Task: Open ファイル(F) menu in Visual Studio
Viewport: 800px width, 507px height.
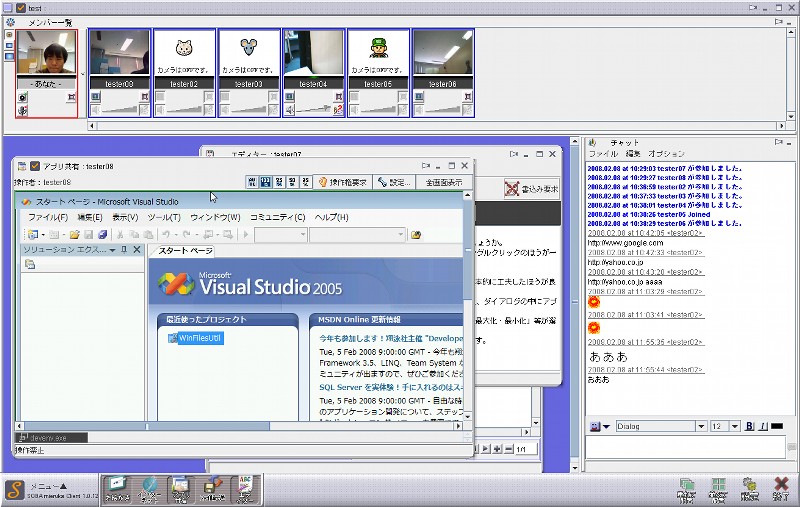Action: pyautogui.click(x=48, y=217)
